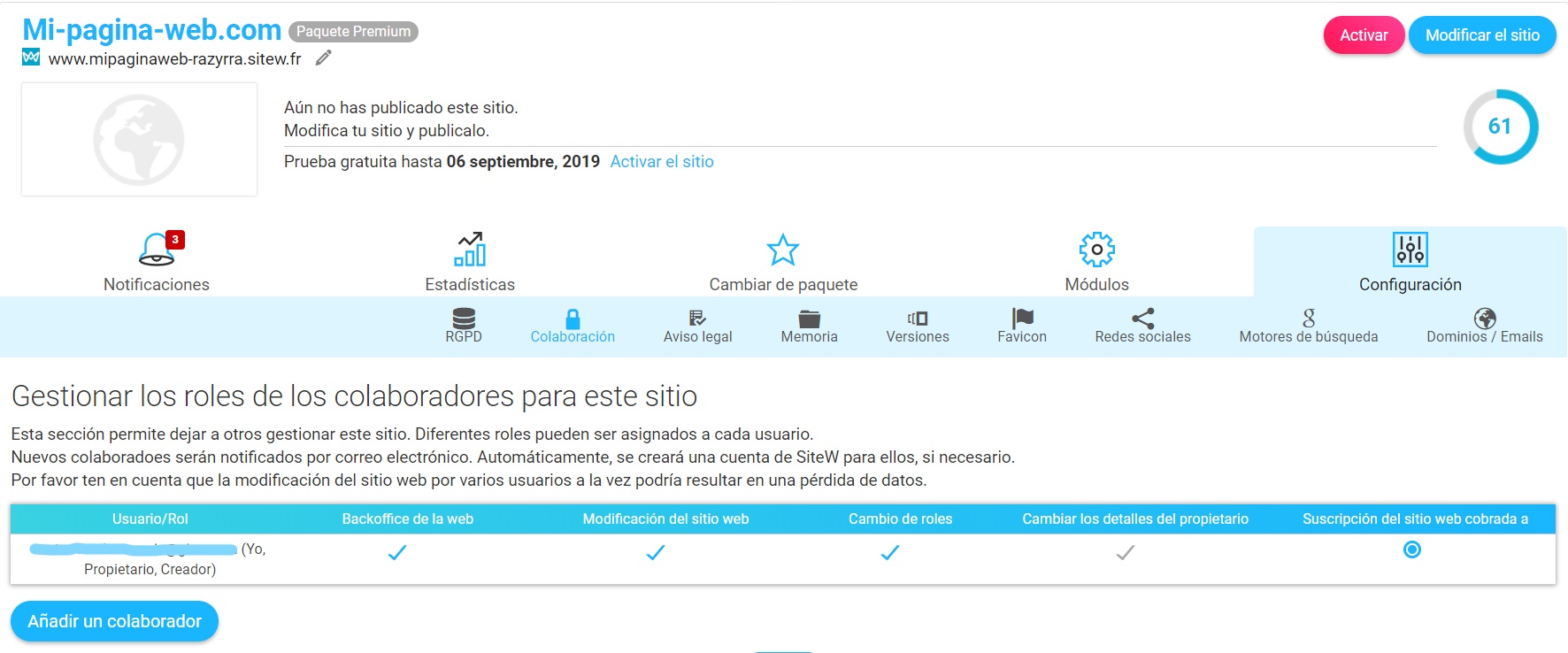This screenshot has width=1568, height=653.
Task: Click the Versiones icon
Action: click(918, 319)
